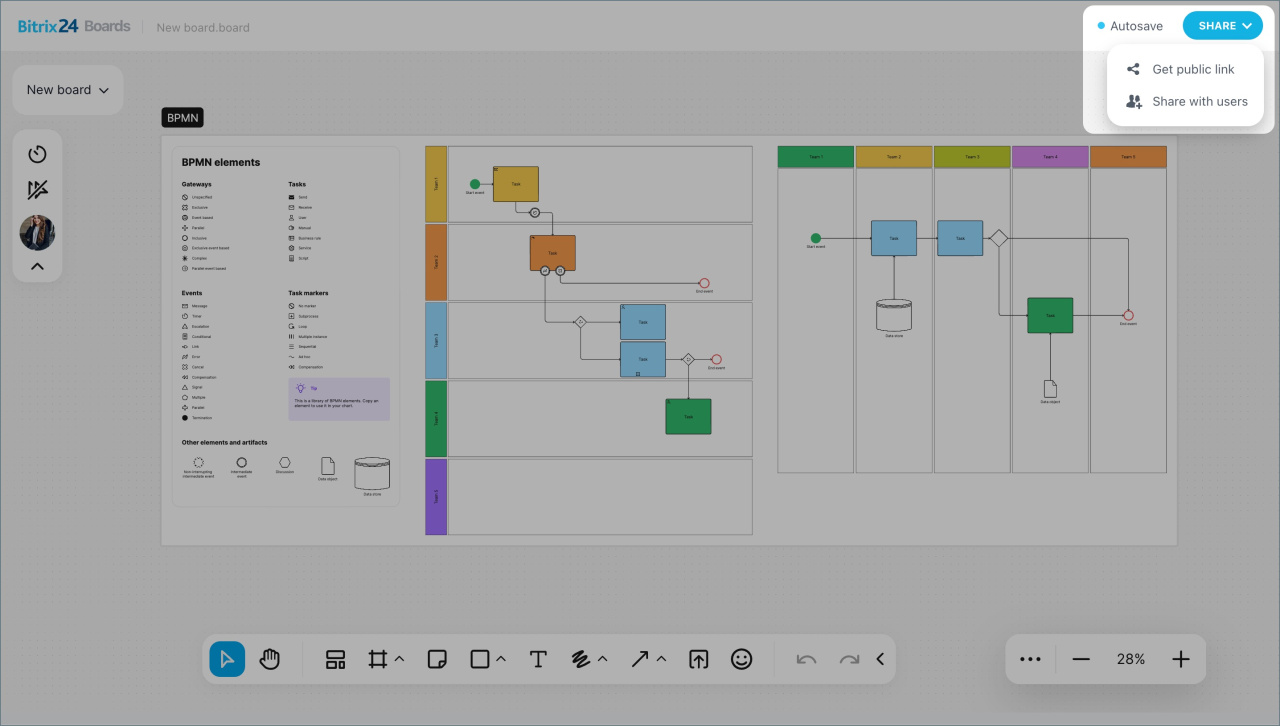The width and height of the screenshot is (1280, 726).
Task: Select the frame tool
Action: (x=377, y=659)
